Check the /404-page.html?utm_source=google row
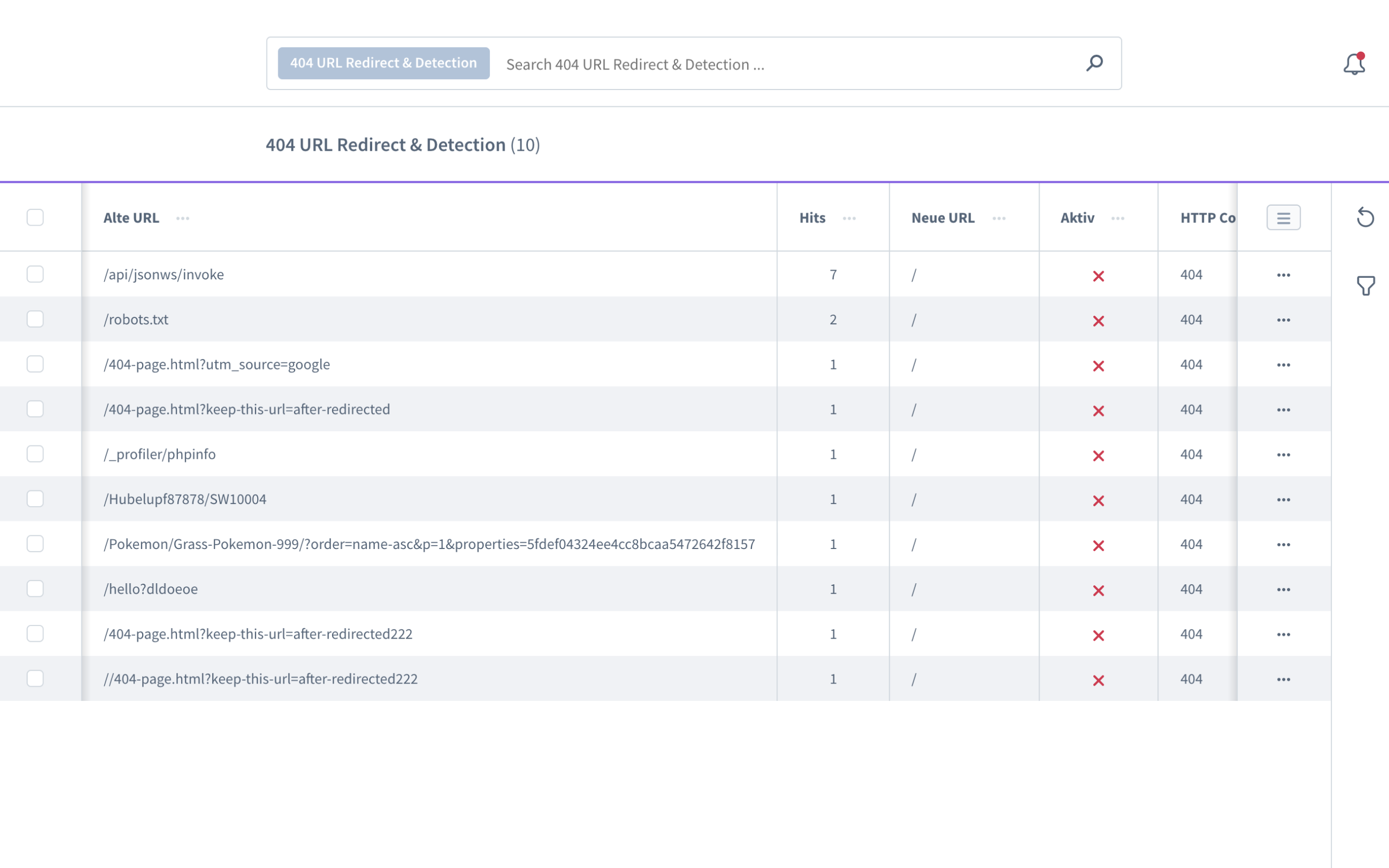Screen dimensions: 1389x868 35,364
